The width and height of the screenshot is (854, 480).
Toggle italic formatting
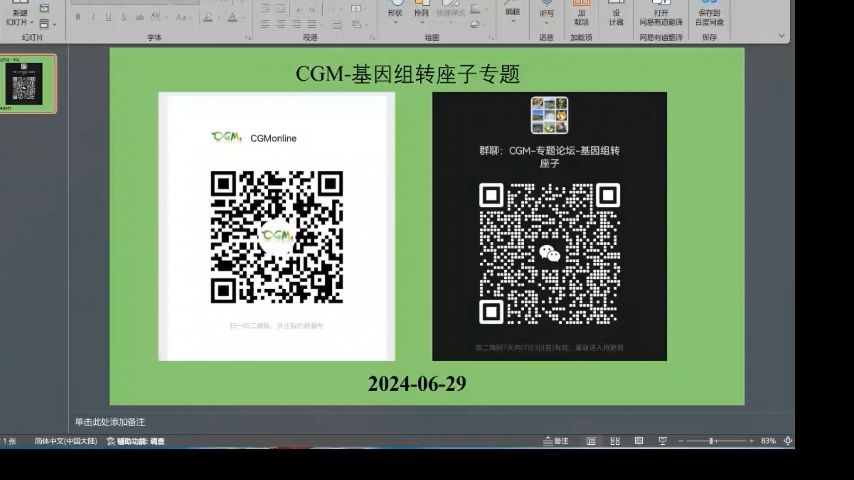click(x=93, y=17)
